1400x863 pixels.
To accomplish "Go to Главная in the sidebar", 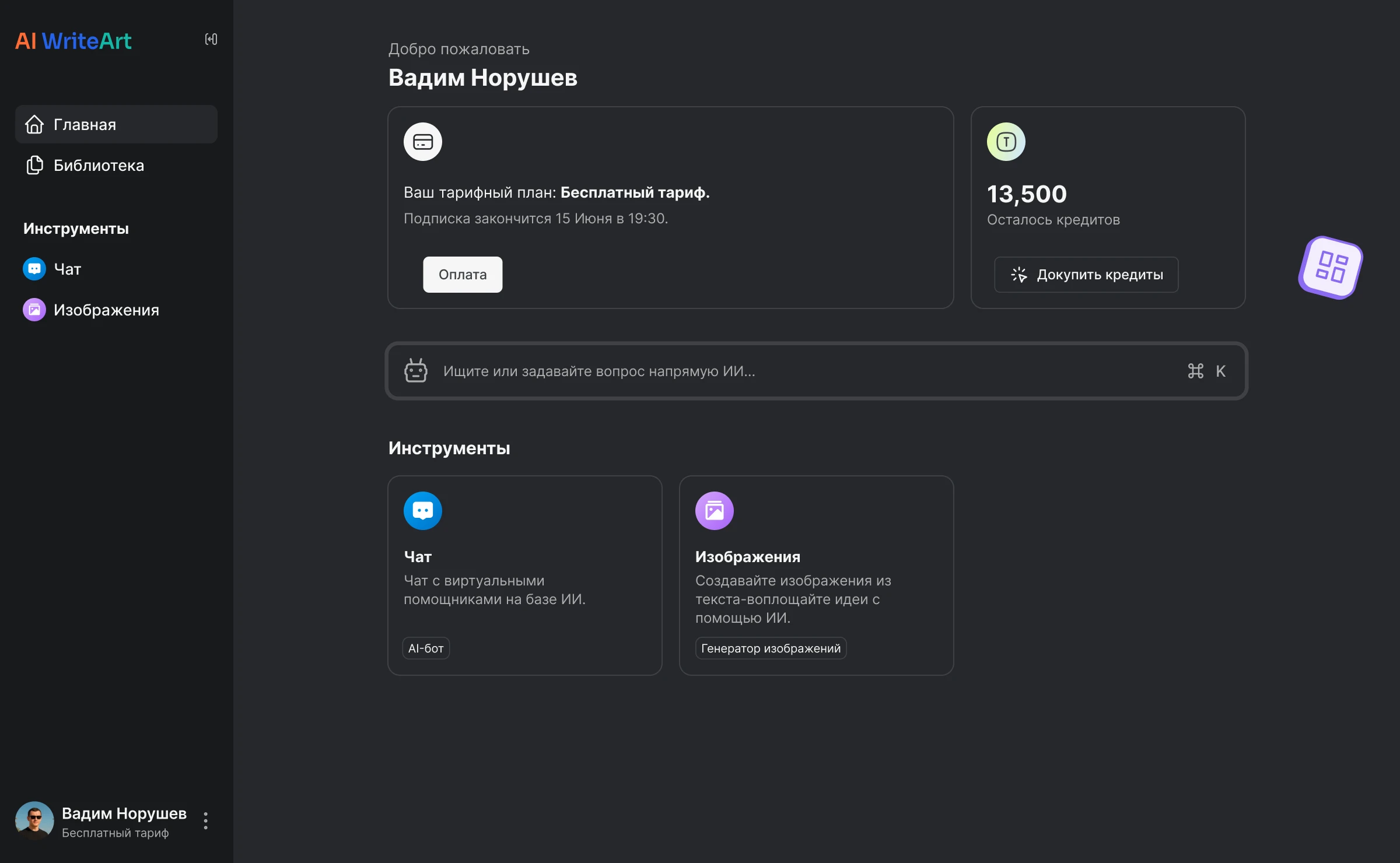I will point(116,124).
